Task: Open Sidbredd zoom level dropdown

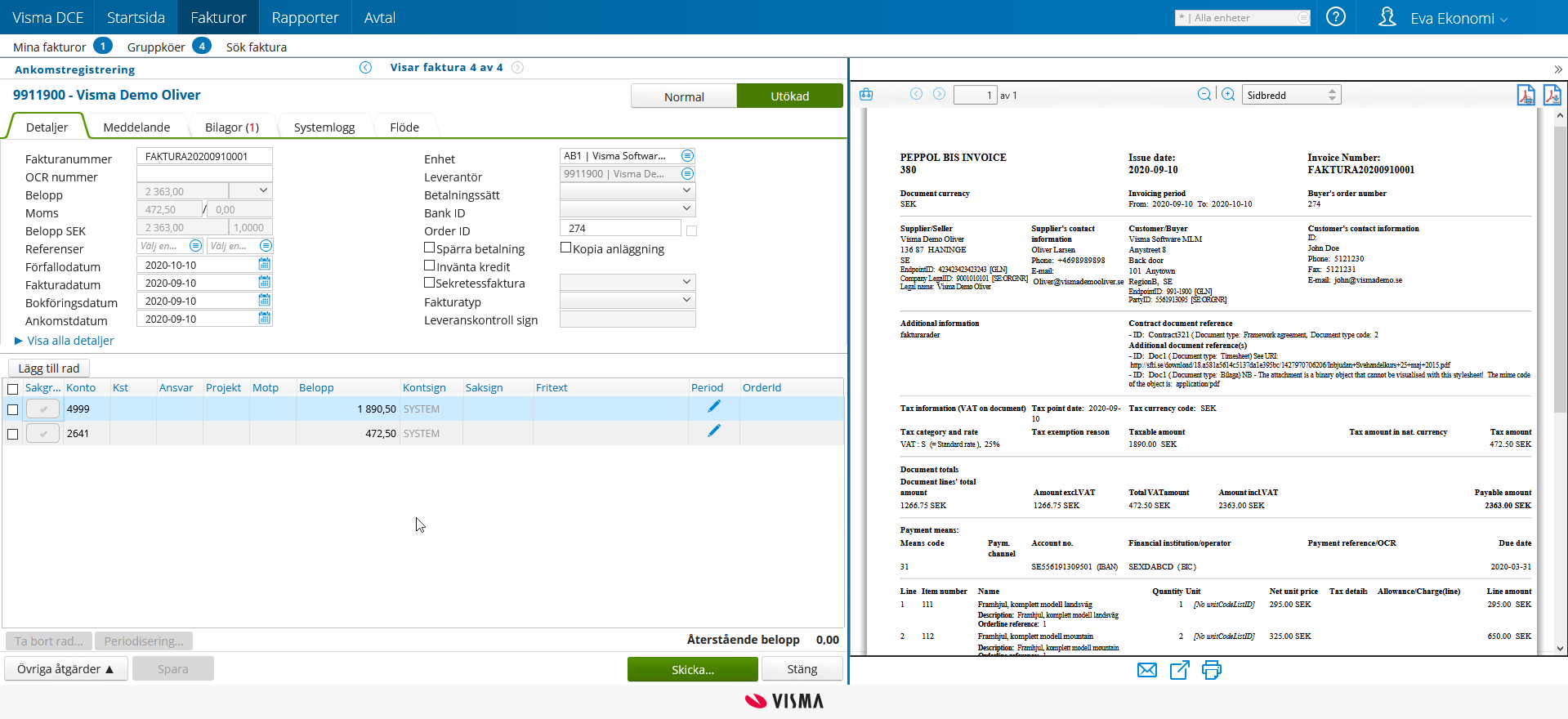Action: 1292,95
